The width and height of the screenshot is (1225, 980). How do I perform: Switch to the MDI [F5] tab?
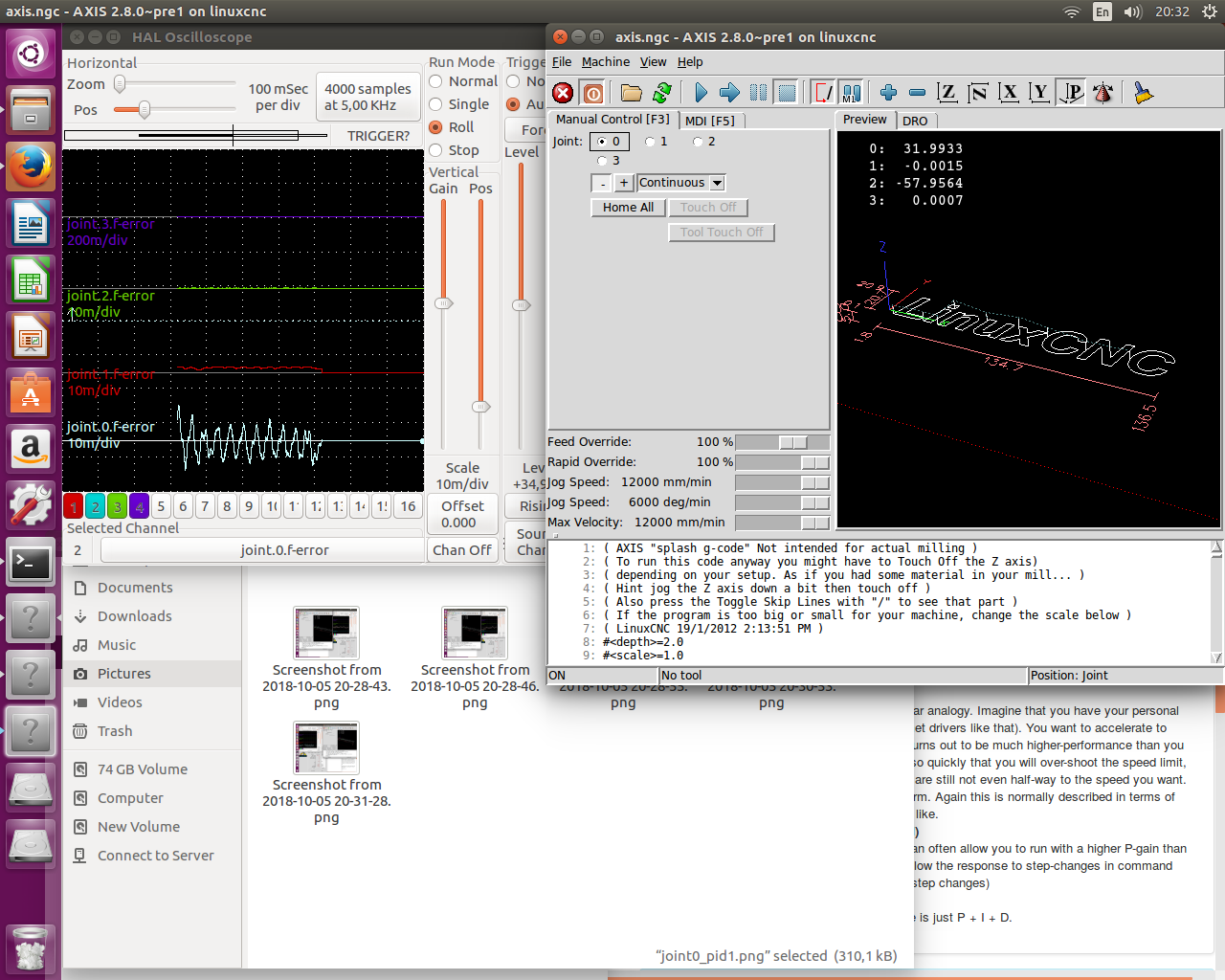(x=710, y=121)
